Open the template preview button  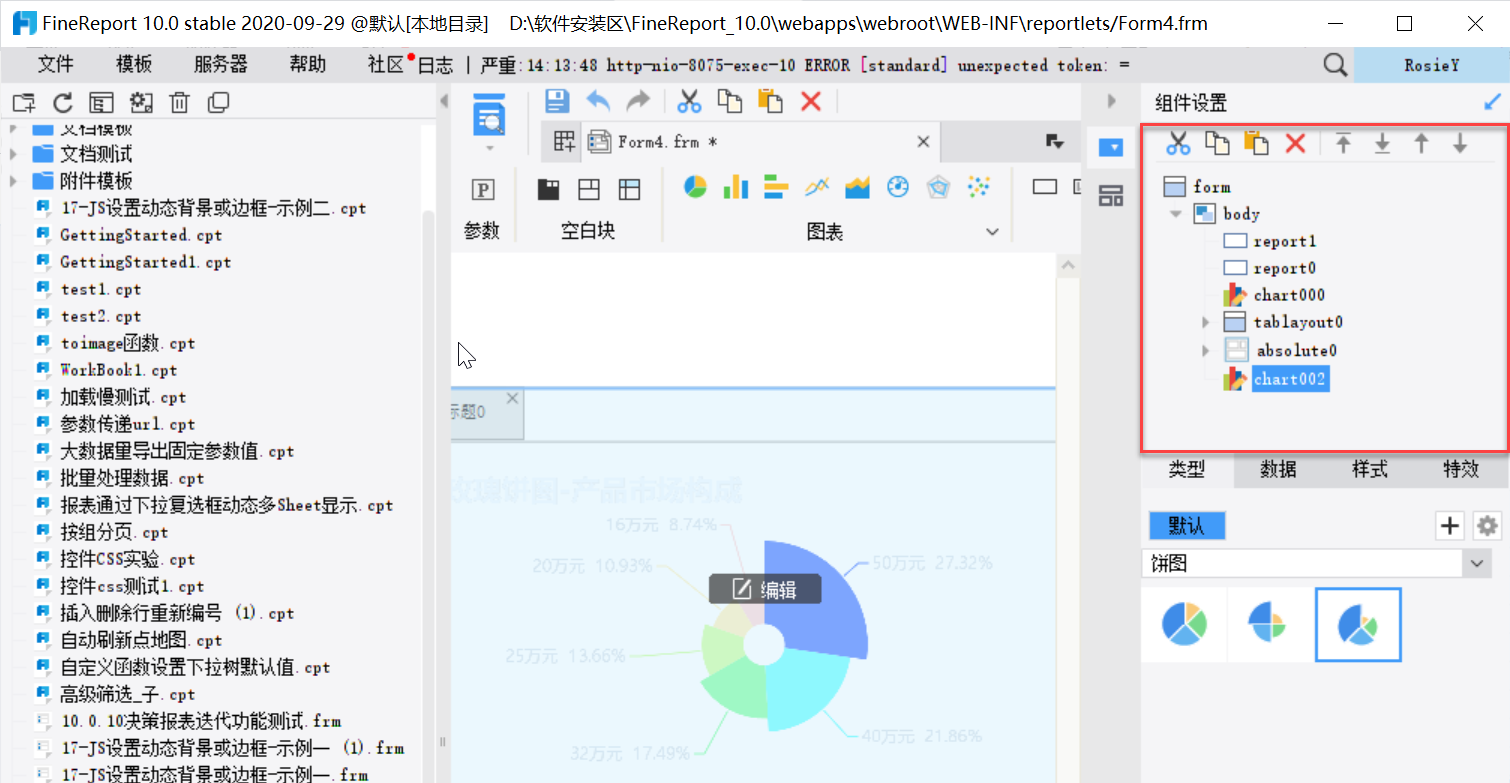(x=489, y=115)
